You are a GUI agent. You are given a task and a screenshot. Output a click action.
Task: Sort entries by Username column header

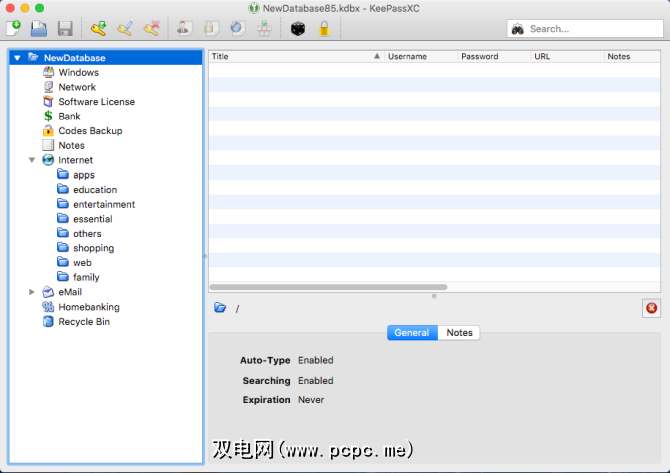pos(421,56)
